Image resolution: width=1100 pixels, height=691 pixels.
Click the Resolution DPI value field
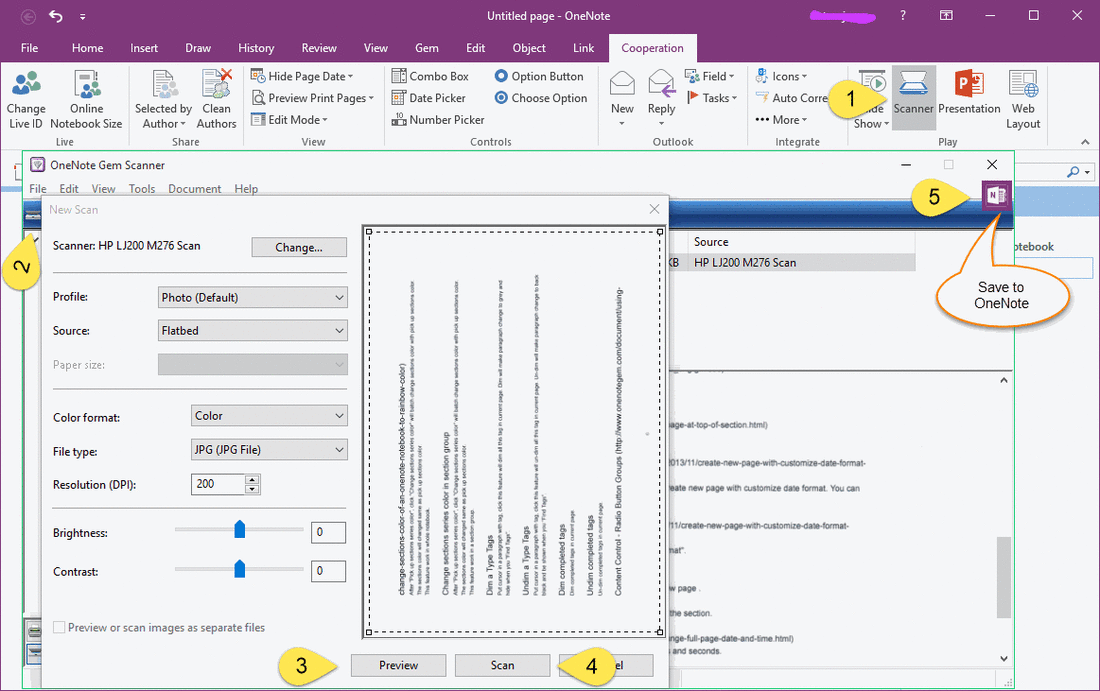coord(218,484)
